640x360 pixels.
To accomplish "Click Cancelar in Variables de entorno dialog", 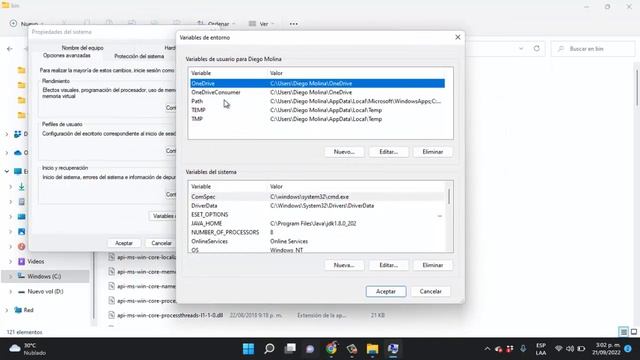I will (x=430, y=291).
